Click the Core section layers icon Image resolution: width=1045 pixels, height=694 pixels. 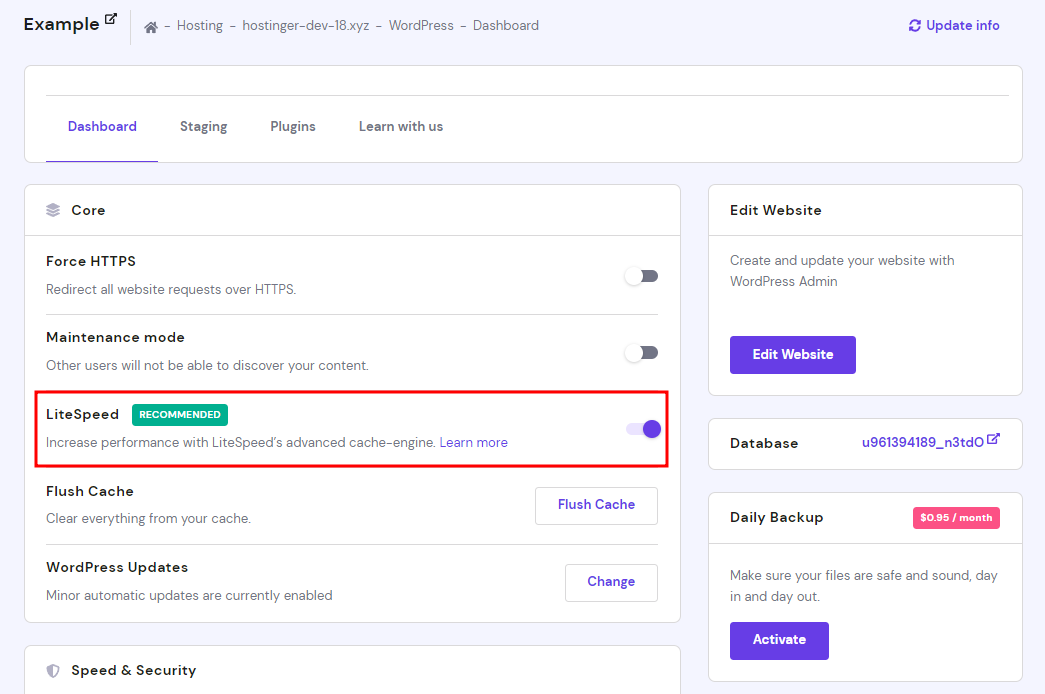coord(53,210)
